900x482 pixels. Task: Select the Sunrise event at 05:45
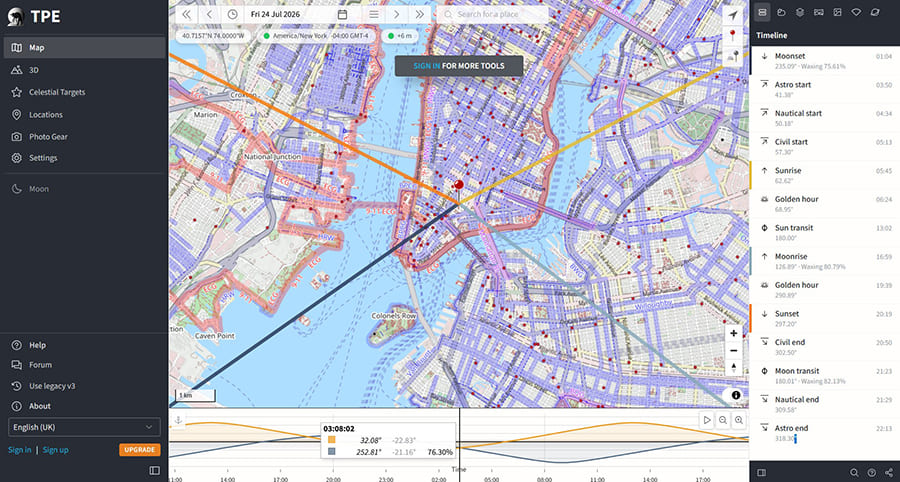825,176
